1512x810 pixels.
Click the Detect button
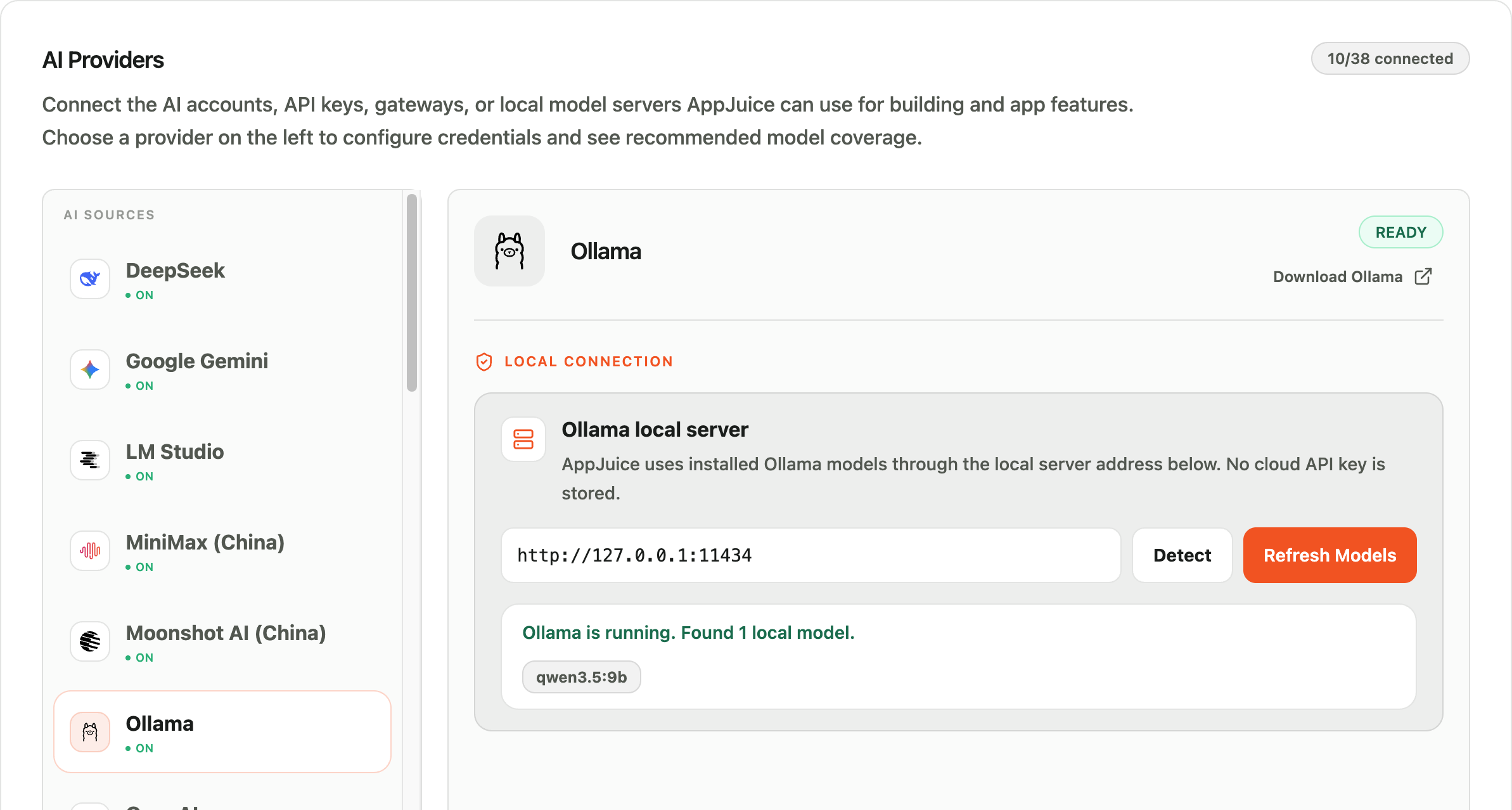[1182, 555]
